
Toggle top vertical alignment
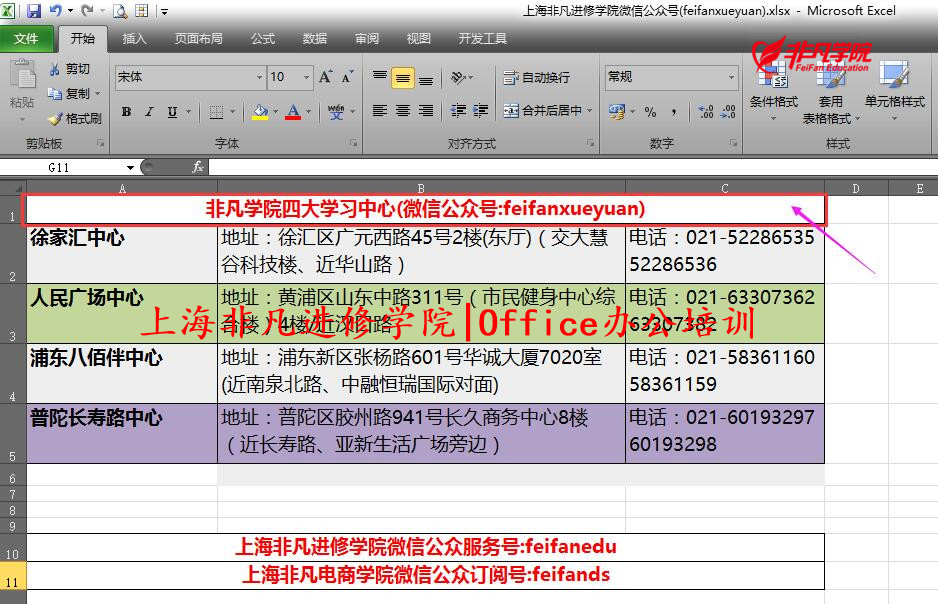(380, 77)
